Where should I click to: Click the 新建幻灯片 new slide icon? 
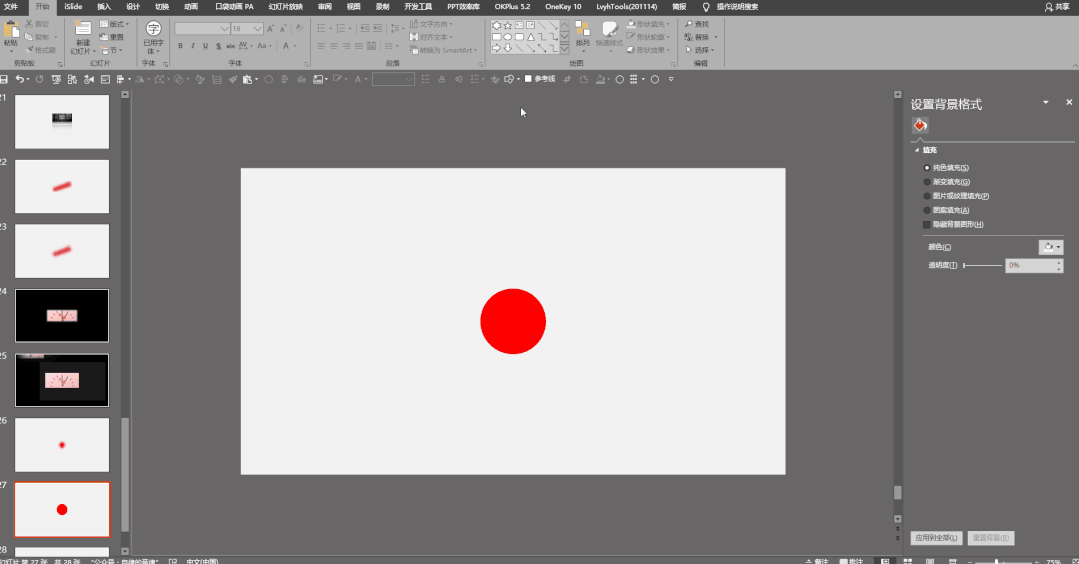(83, 30)
